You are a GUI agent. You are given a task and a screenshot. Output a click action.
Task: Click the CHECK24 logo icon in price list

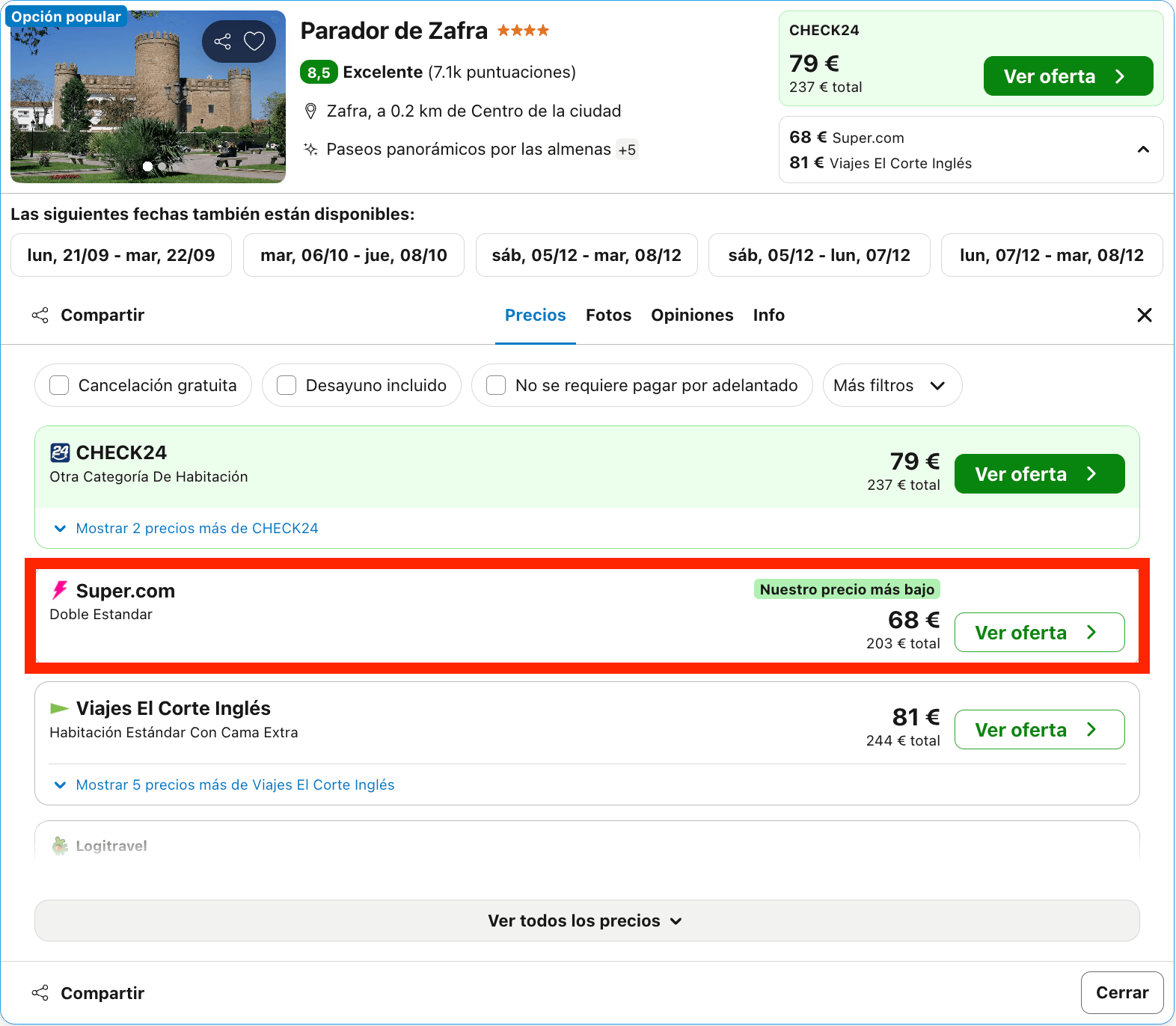coord(60,452)
